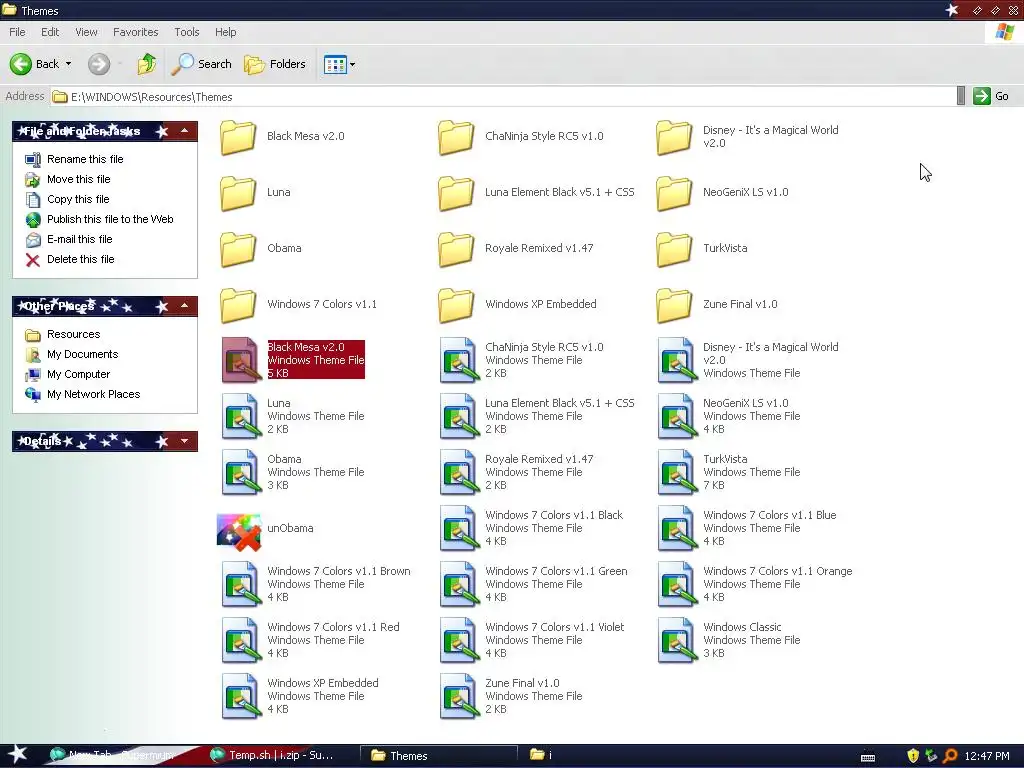Select the Luna theme file icon
1024x768 pixels.
240,416
